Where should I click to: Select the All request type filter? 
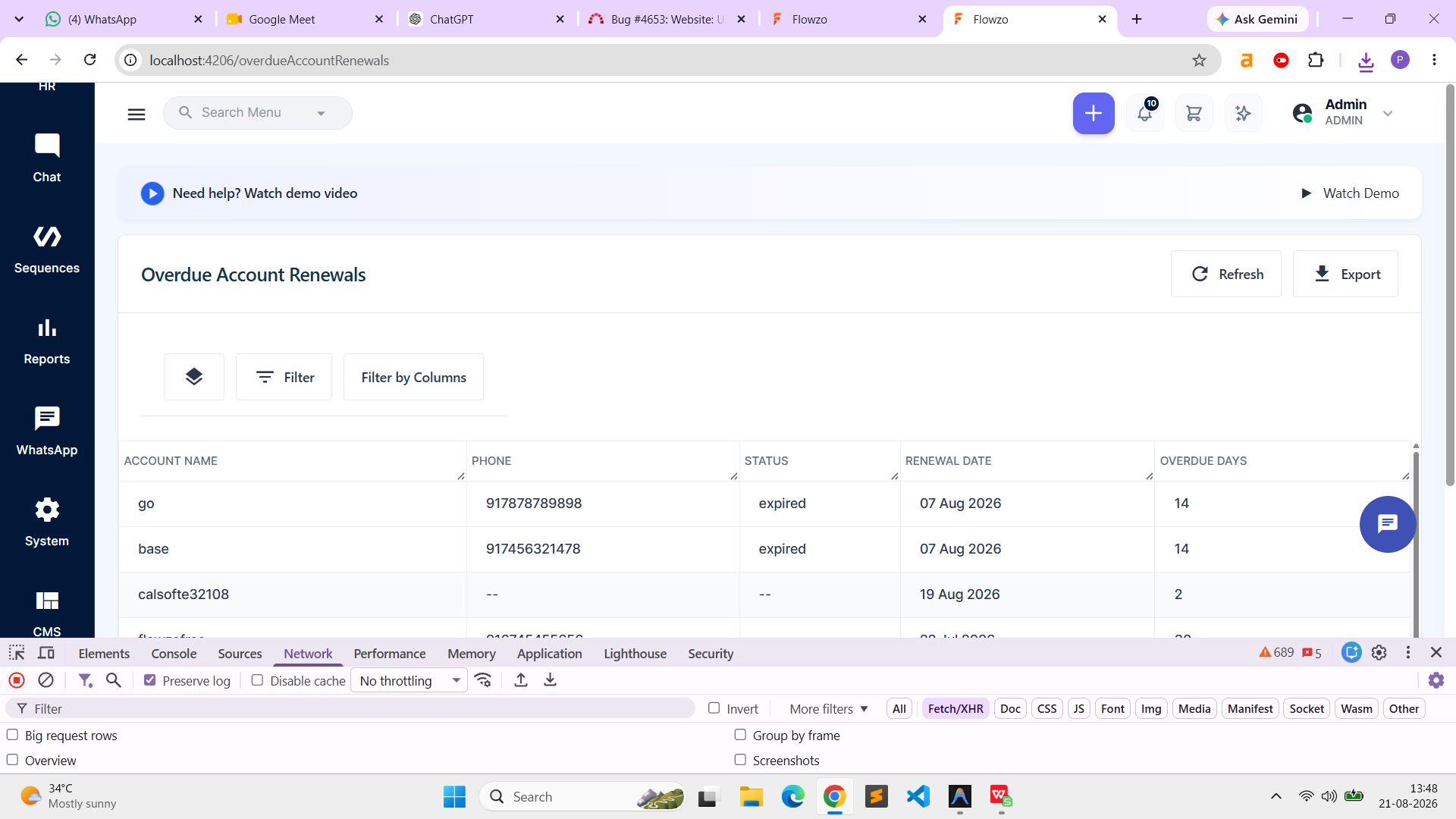899,708
